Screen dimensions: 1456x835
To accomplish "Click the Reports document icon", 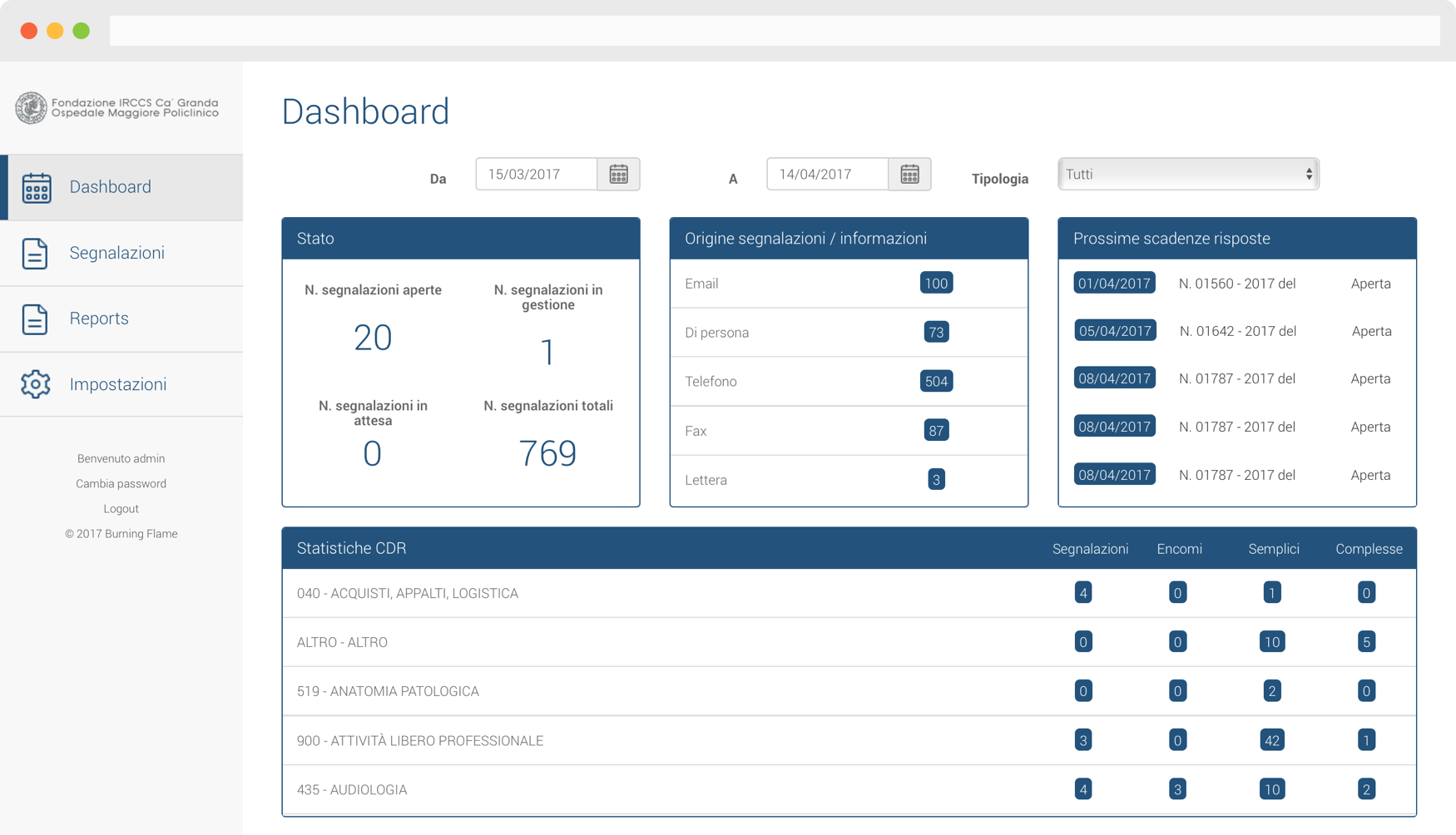I will point(35,319).
